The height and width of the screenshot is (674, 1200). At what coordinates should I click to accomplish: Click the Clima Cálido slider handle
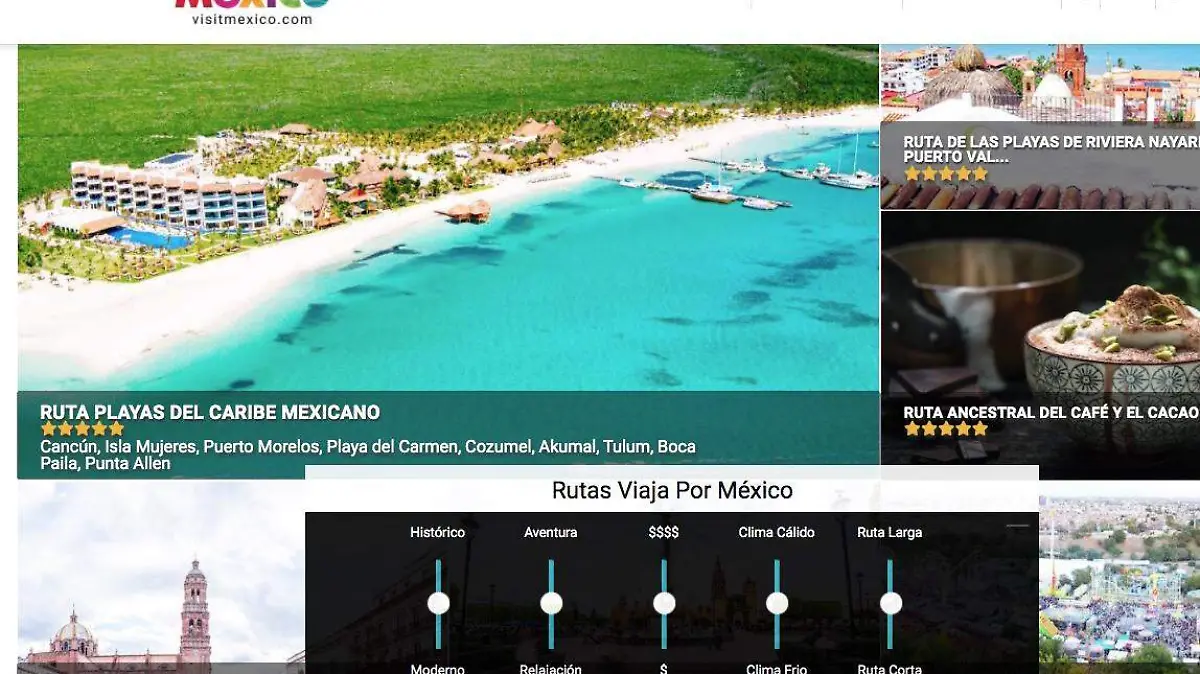click(777, 603)
